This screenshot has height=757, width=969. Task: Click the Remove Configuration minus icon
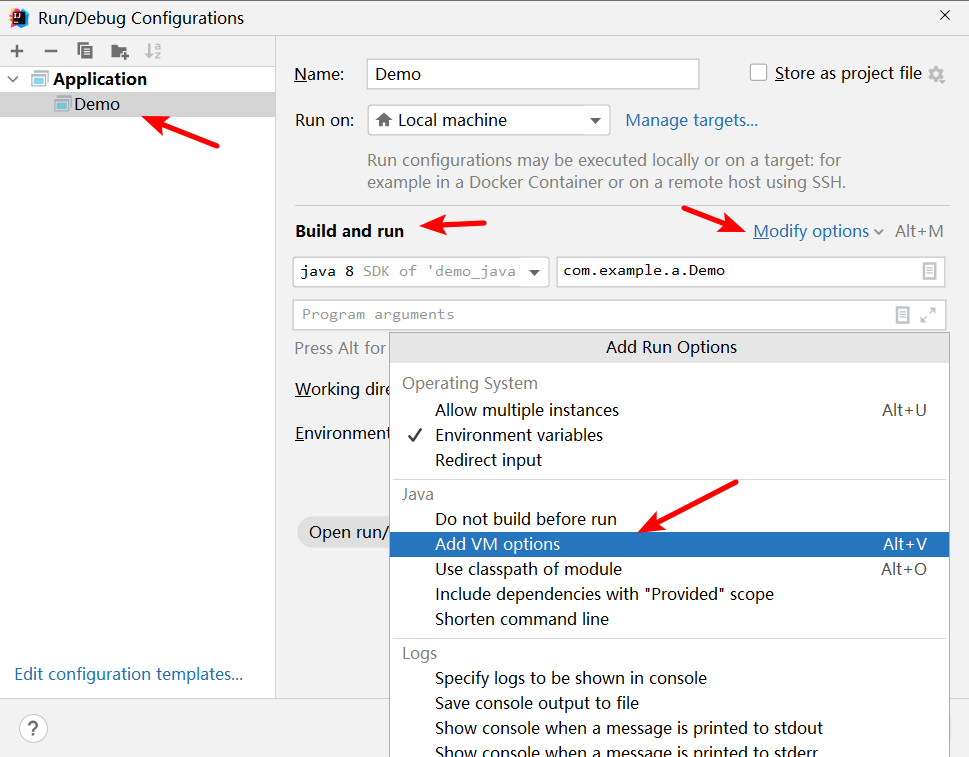tap(51, 51)
